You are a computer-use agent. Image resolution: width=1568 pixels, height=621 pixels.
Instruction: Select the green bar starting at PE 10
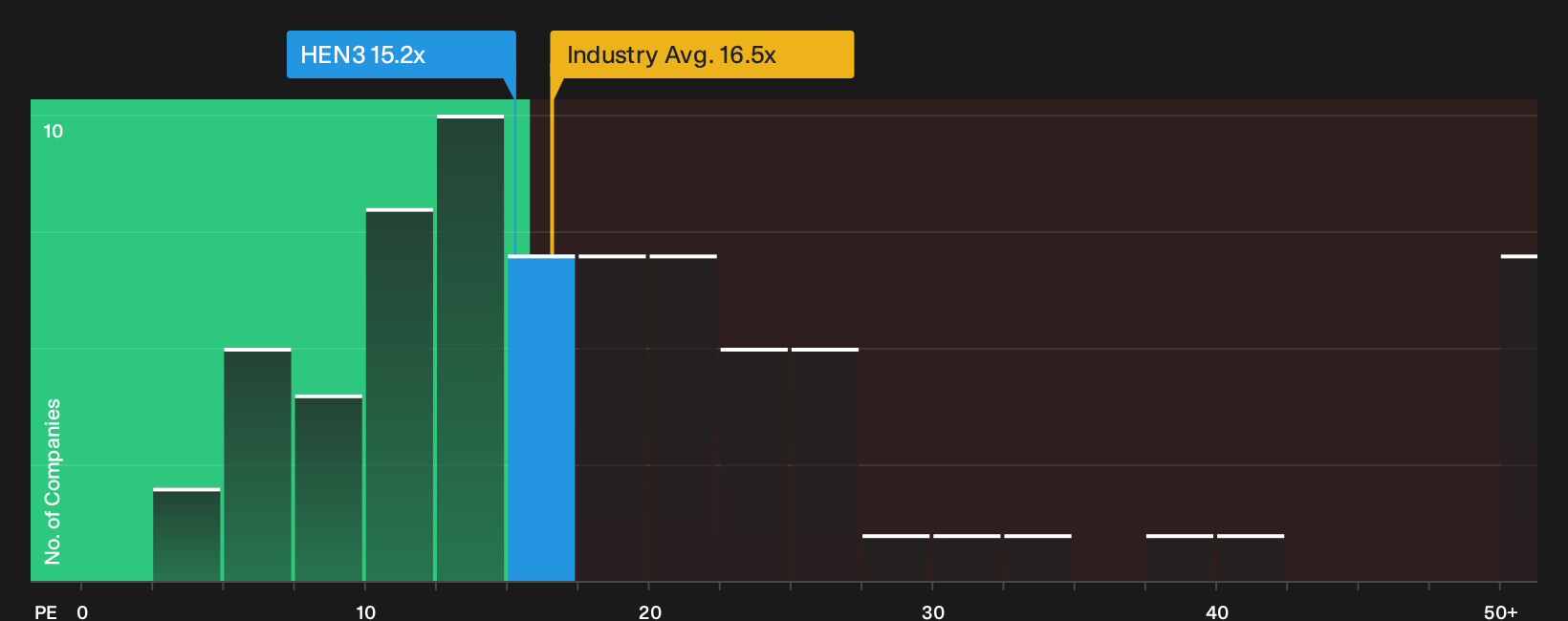[x=400, y=396]
